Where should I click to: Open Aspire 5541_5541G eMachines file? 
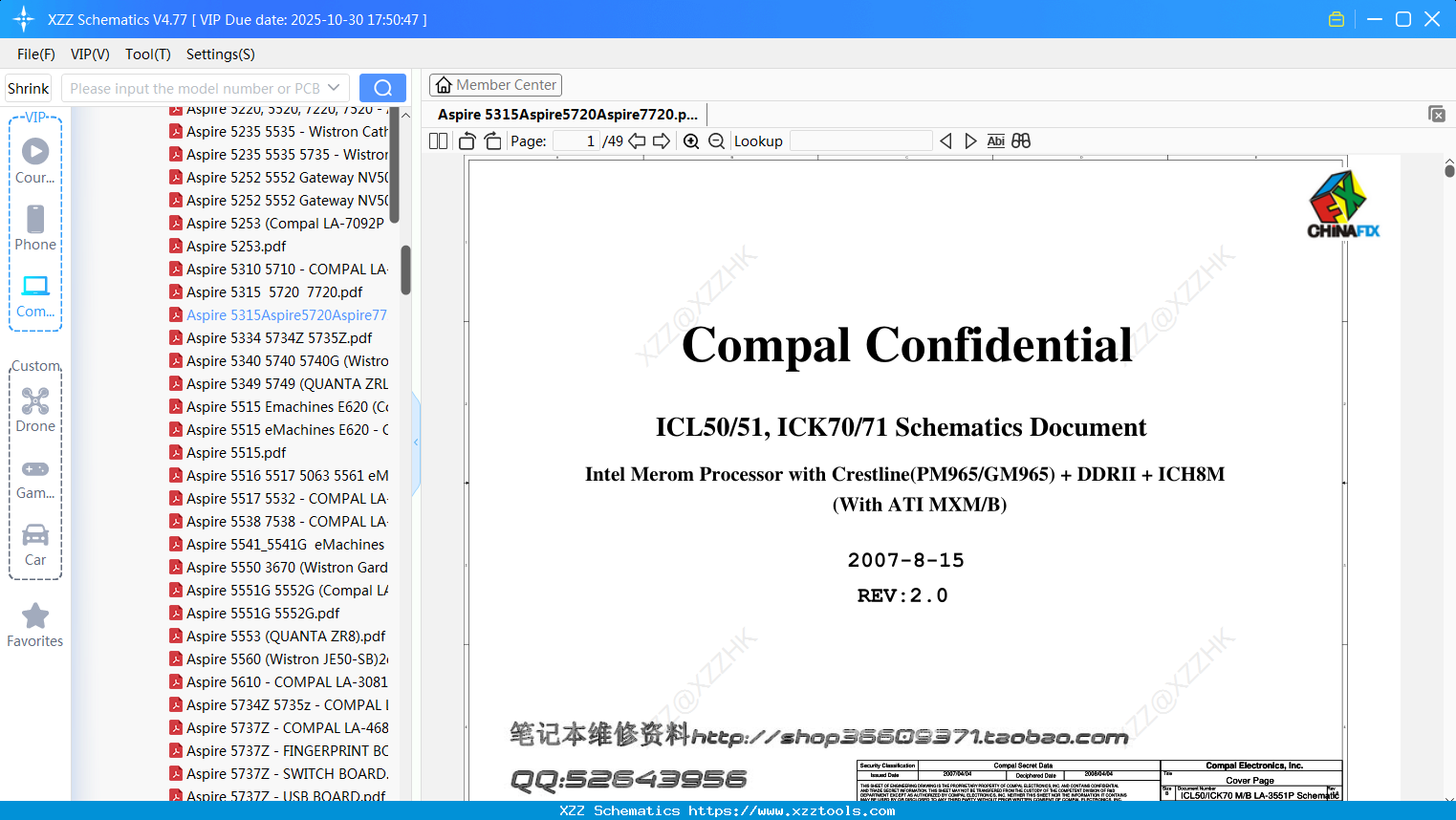coord(277,545)
